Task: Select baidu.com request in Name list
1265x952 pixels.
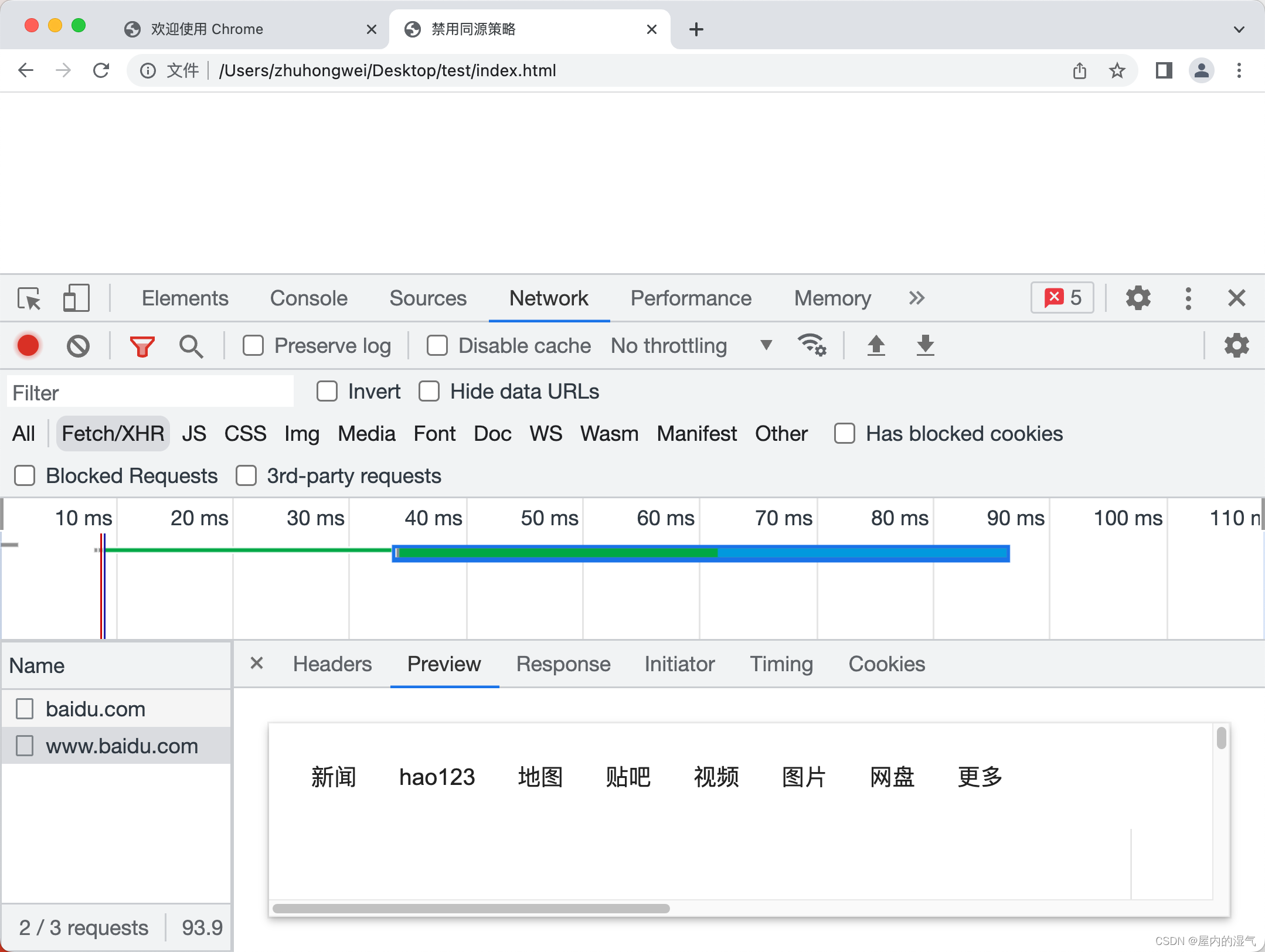Action: pyautogui.click(x=96, y=709)
